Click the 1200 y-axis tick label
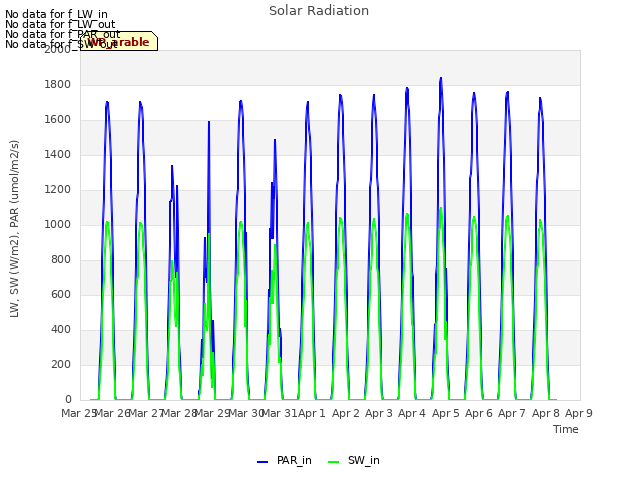640x480 pixels. [x=58, y=190]
